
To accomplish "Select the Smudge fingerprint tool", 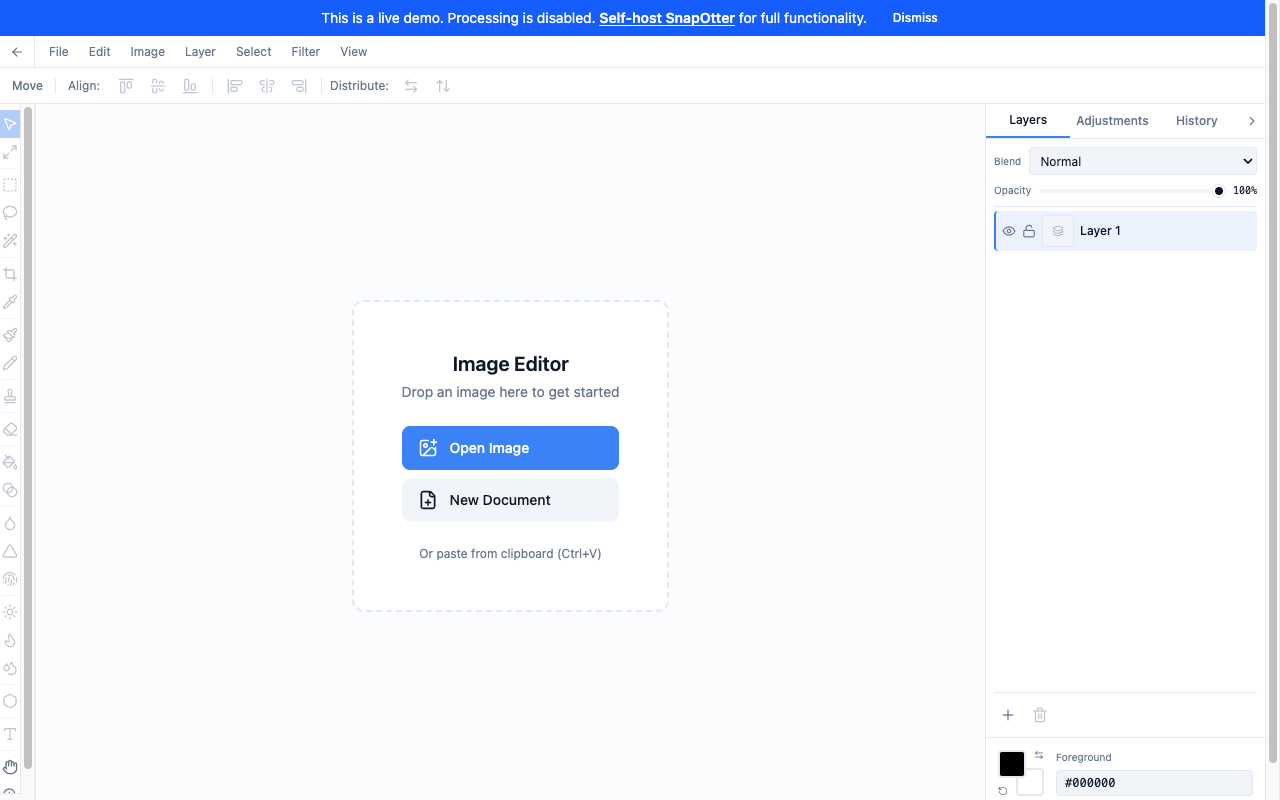I will 10,579.
